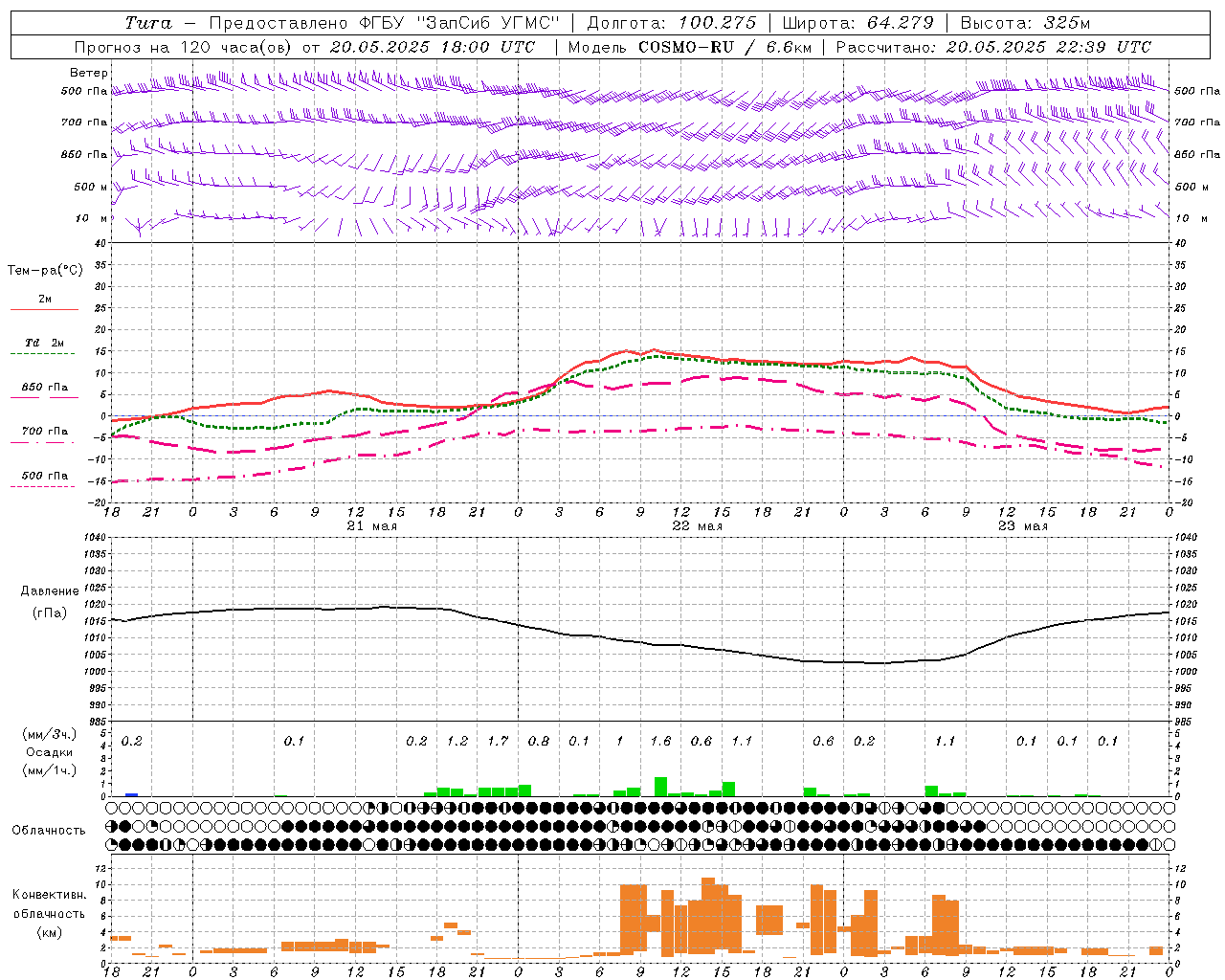The image size is (1225, 980).
Task: Click the 3-hour precipitation value "1.6"
Action: click(660, 741)
